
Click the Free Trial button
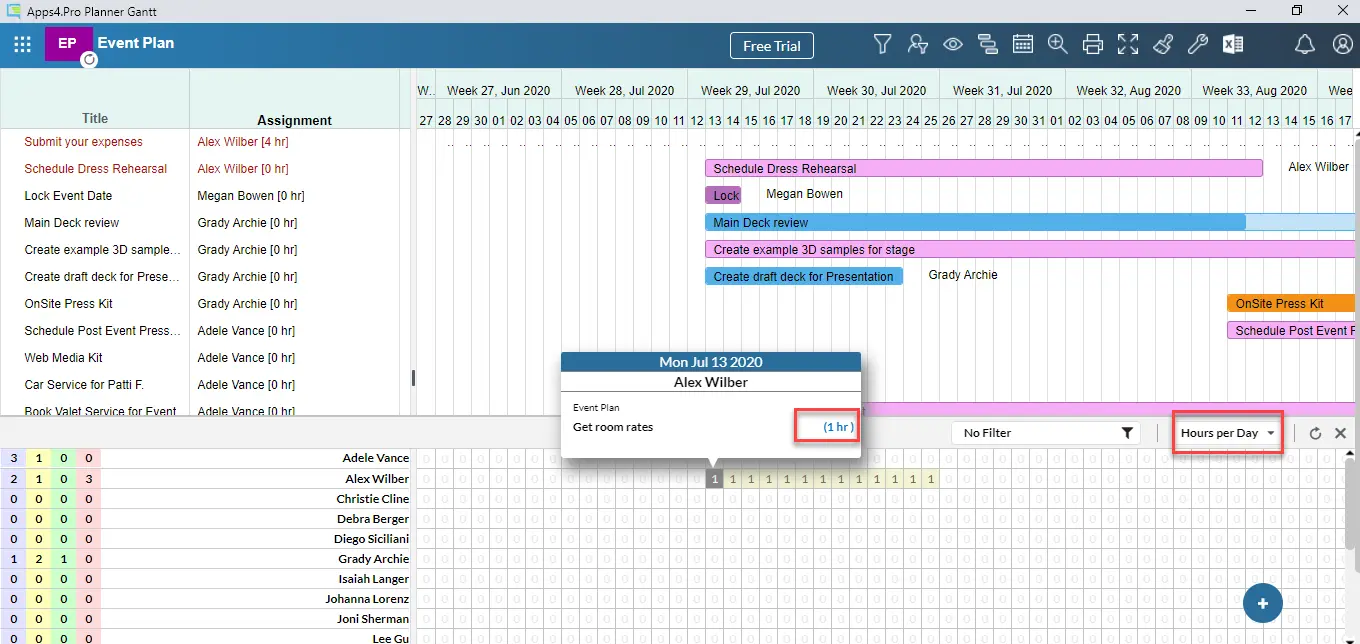click(x=772, y=46)
